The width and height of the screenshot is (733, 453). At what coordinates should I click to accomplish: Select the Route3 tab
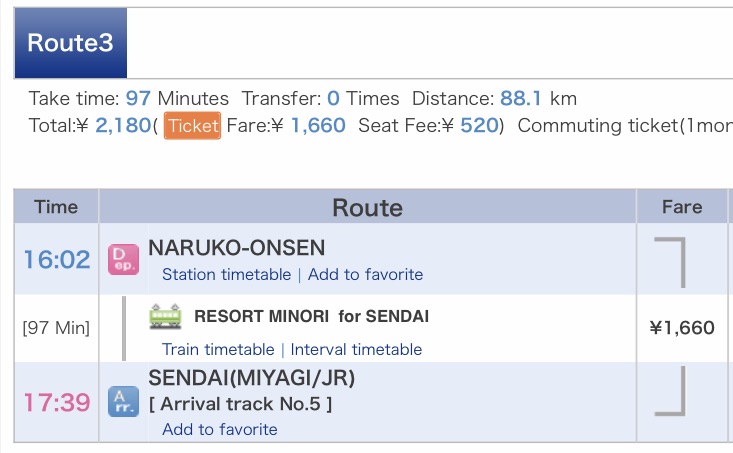click(x=70, y=44)
